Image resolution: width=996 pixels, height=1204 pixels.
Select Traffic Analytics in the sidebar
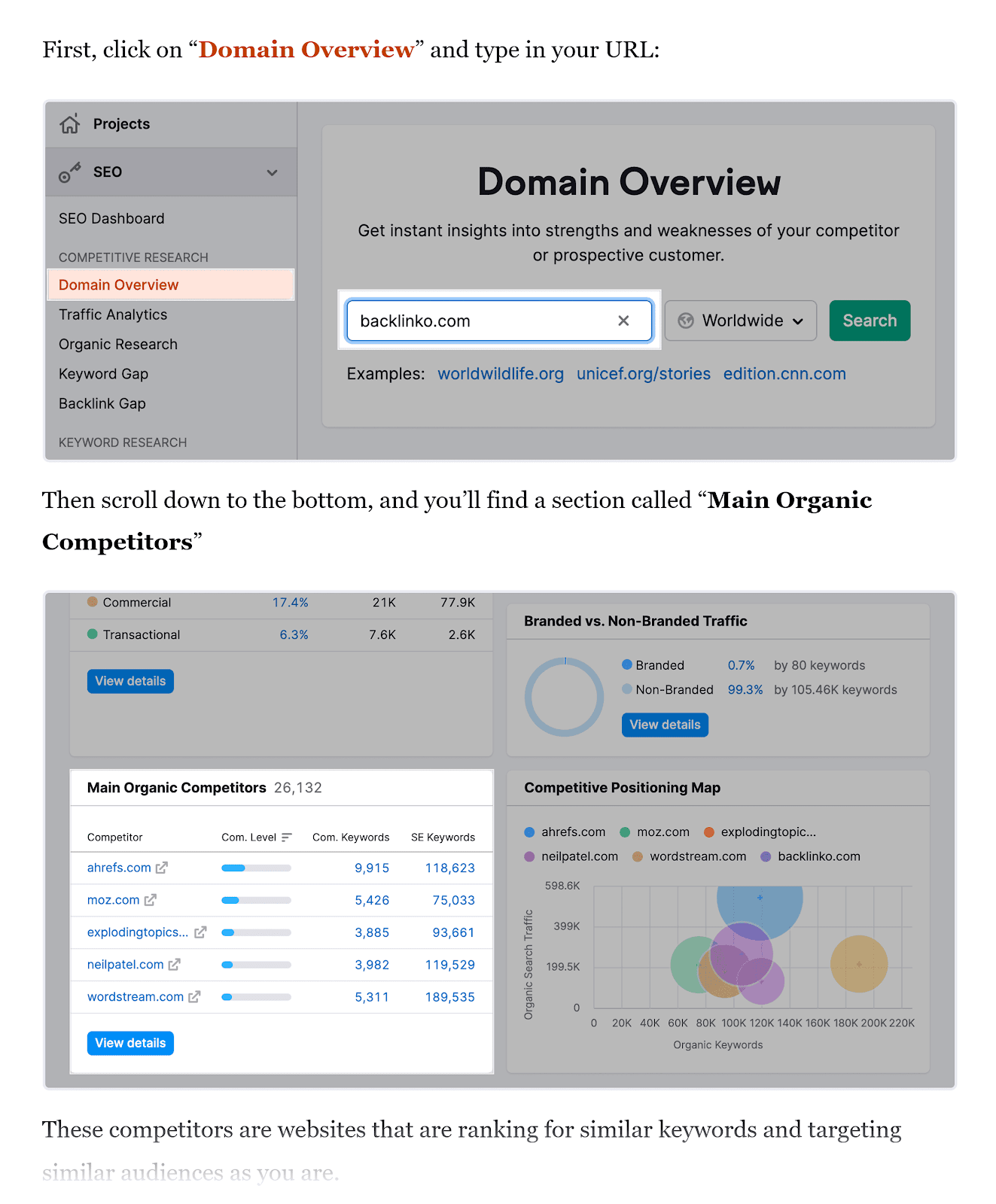click(113, 315)
